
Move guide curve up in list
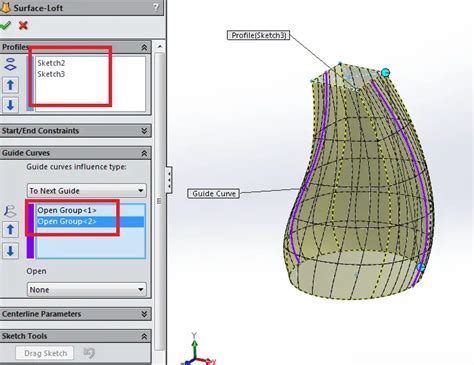coord(10,230)
